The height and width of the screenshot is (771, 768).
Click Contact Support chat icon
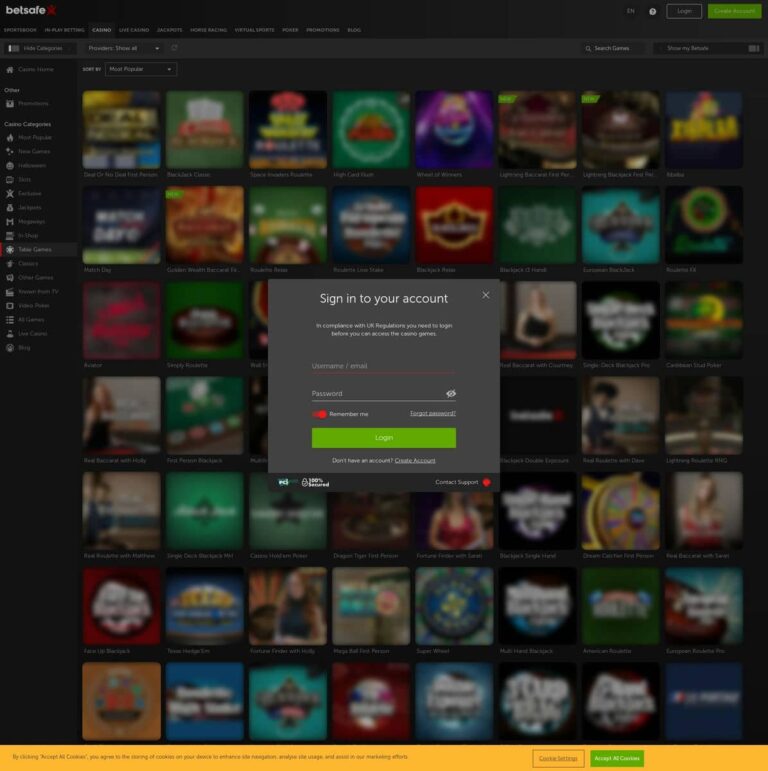(486, 482)
